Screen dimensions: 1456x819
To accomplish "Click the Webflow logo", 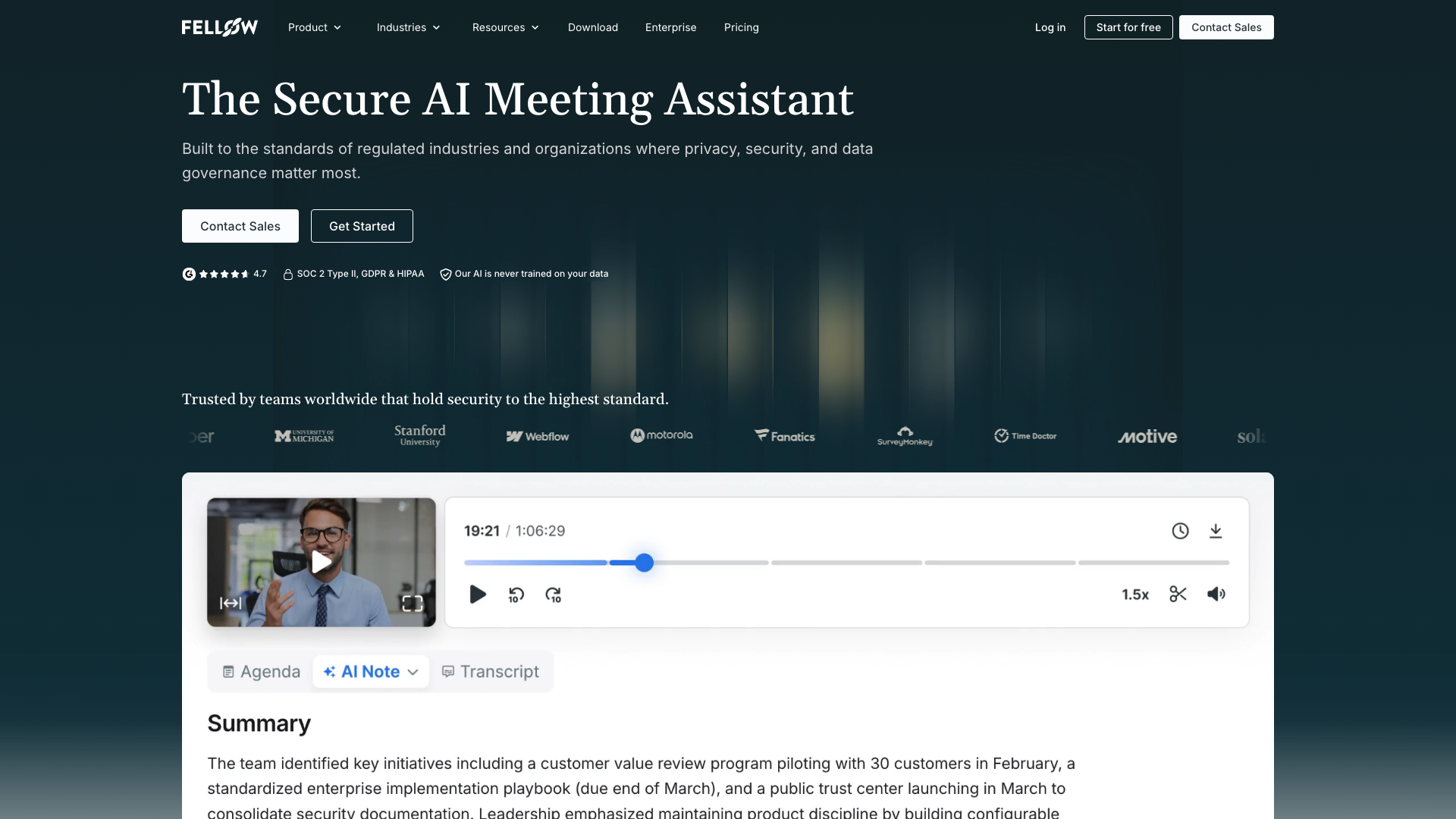I will [x=538, y=436].
